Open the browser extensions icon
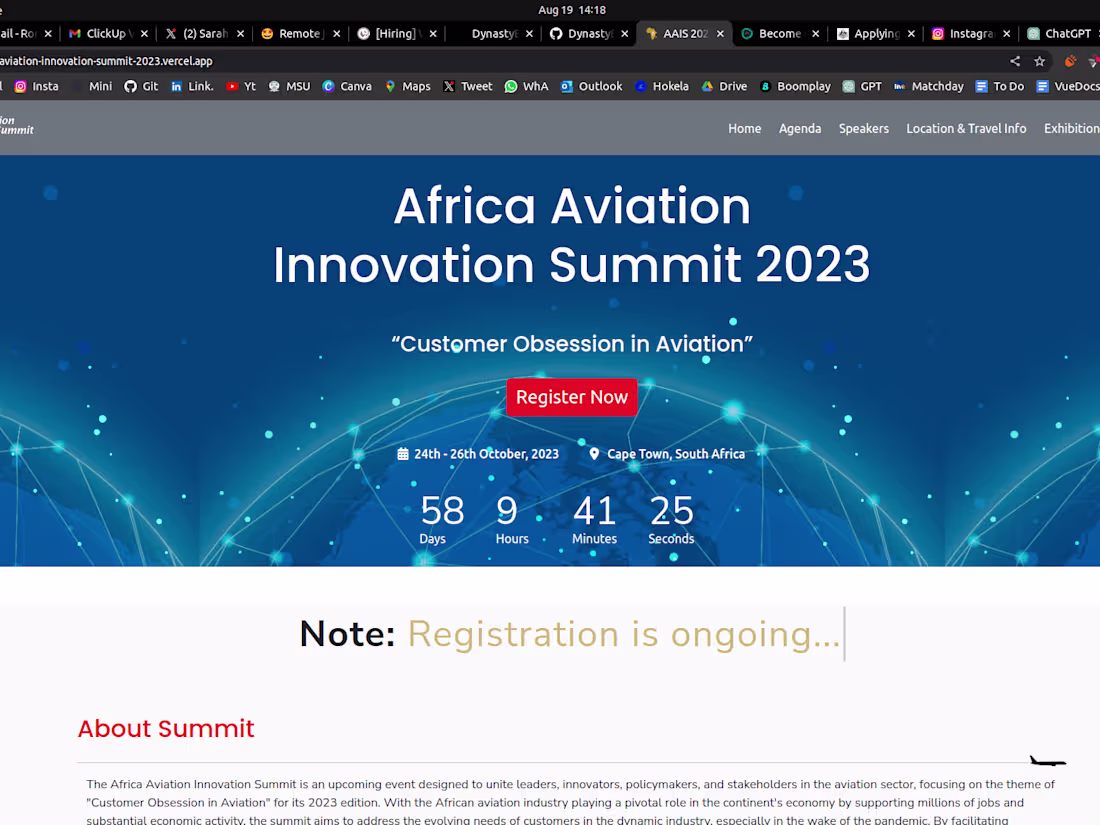This screenshot has width=1100, height=825. click(x=1069, y=60)
